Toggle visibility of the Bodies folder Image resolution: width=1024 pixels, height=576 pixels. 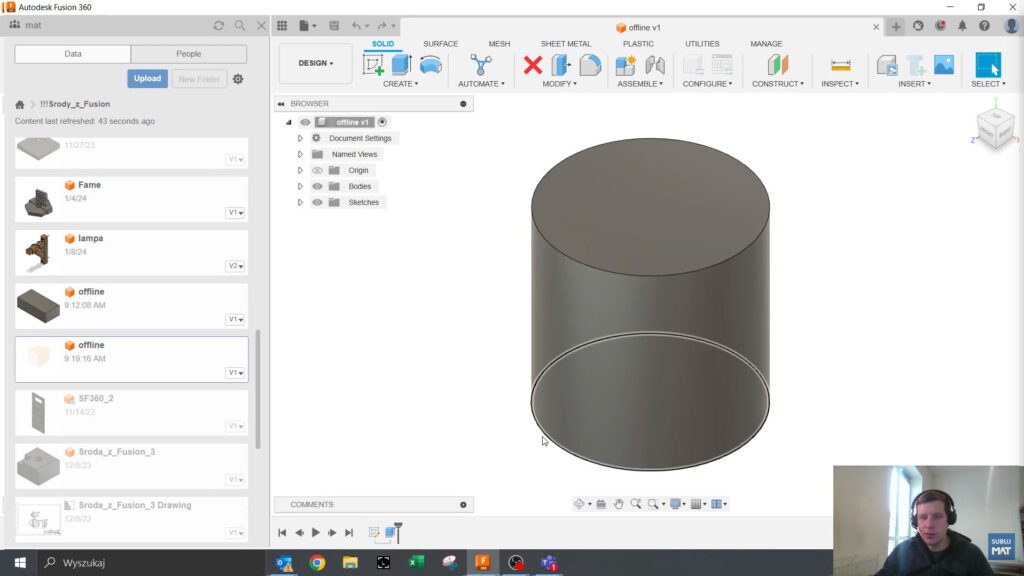point(317,185)
